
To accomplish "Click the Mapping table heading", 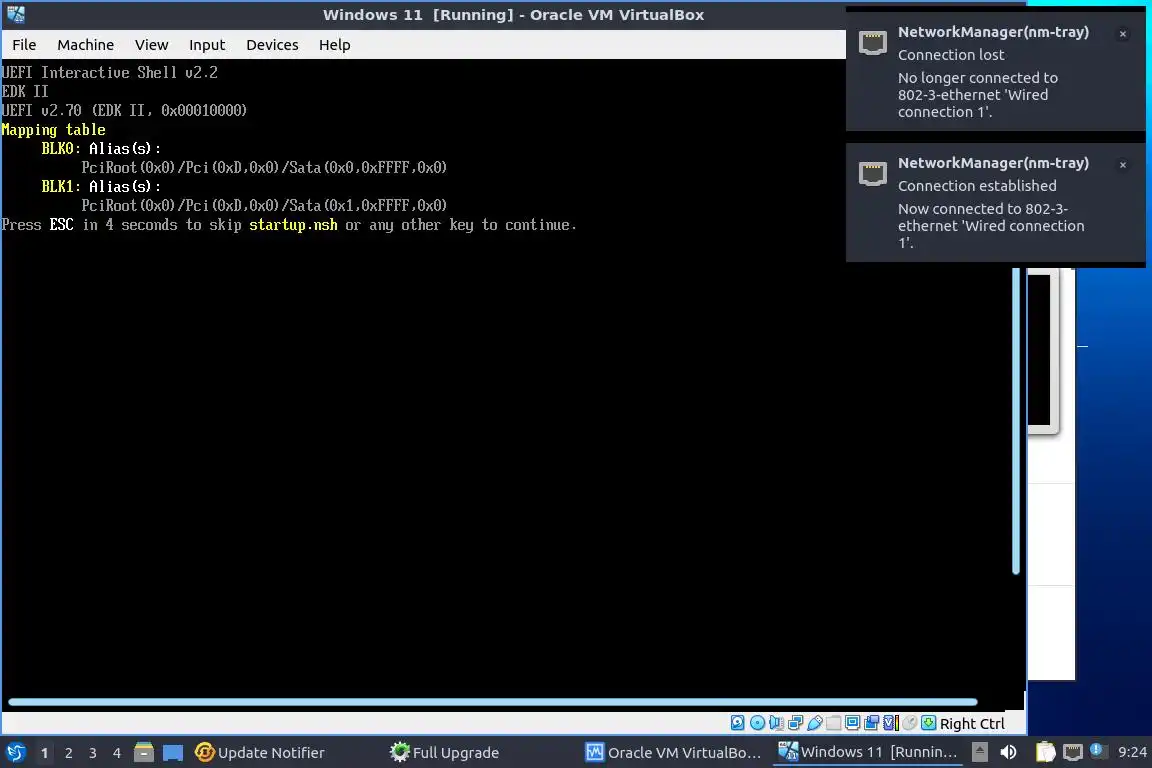I will (x=53, y=130).
